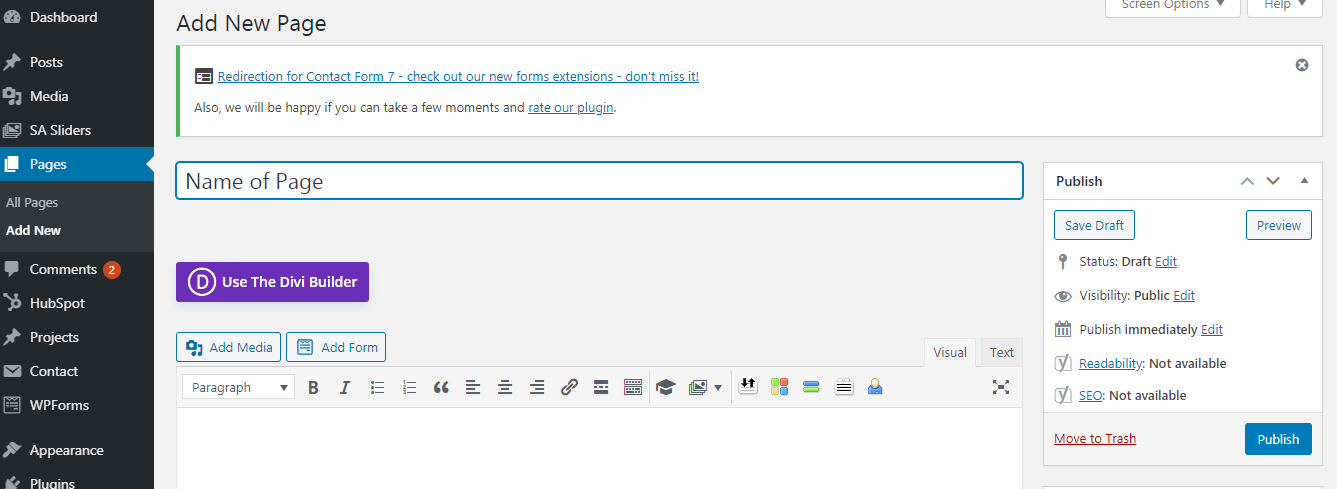1337x489 pixels.
Task: Click the Save Draft button
Action: [1094, 225]
